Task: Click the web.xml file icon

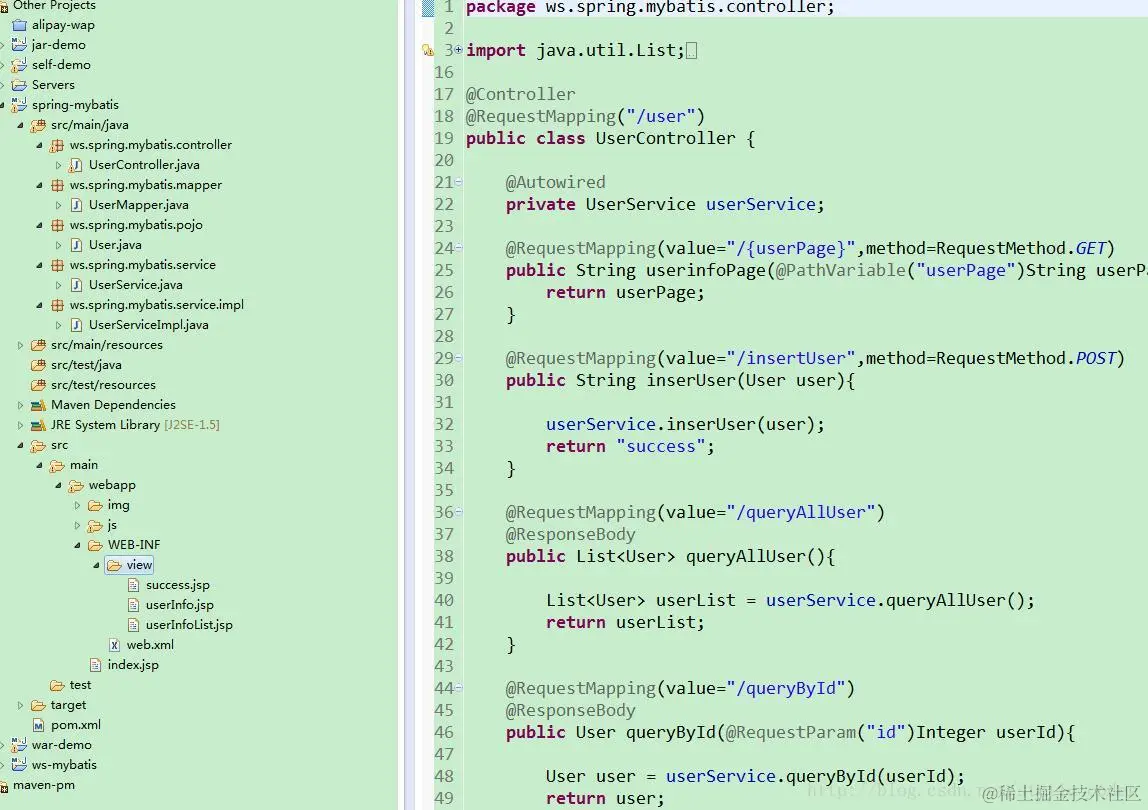Action: tap(114, 645)
